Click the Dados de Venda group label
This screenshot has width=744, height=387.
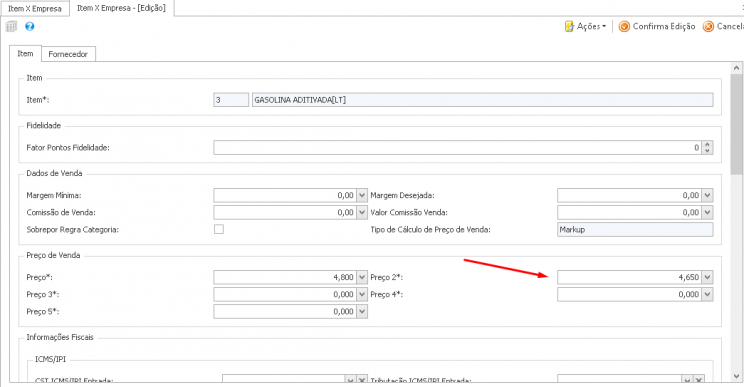54,173
